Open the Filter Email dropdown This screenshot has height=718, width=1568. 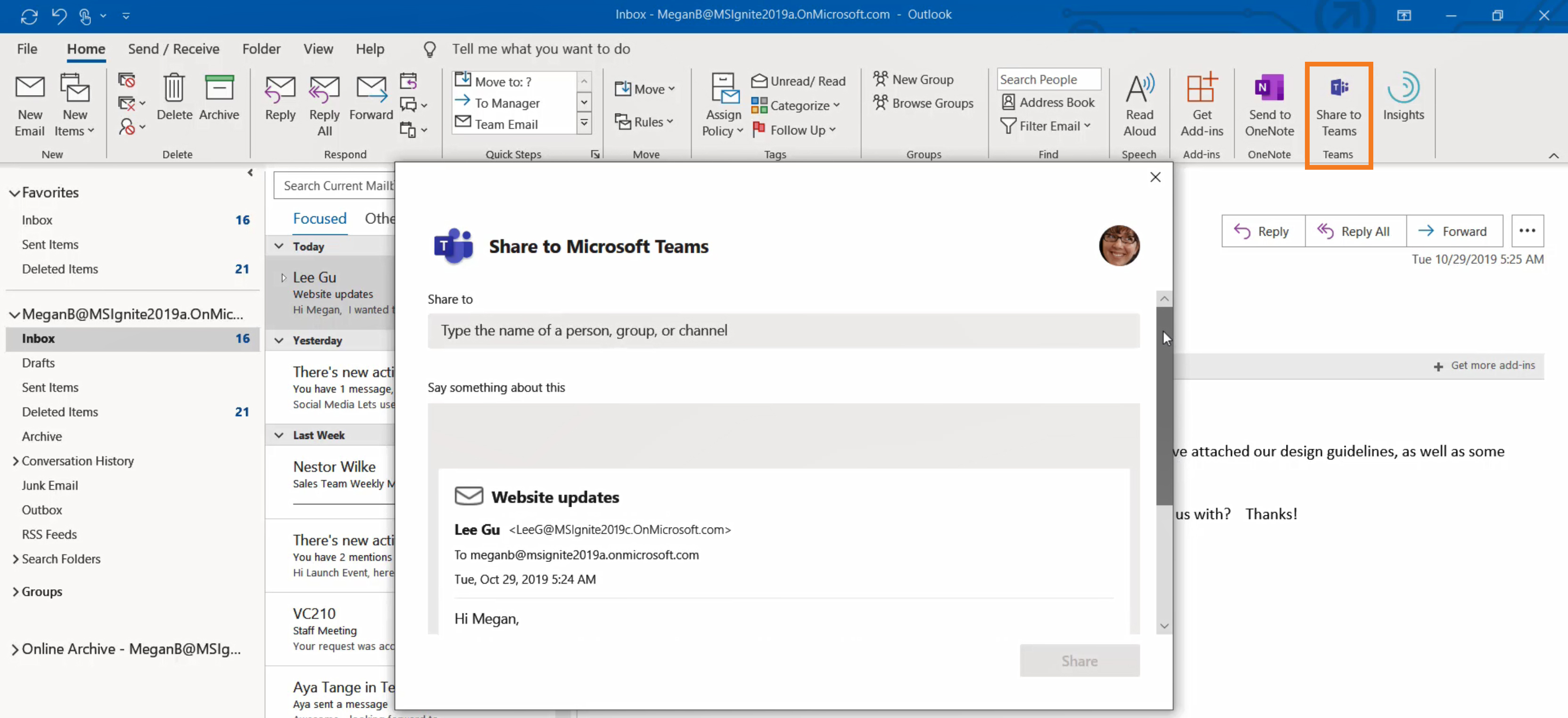[x=1045, y=126]
